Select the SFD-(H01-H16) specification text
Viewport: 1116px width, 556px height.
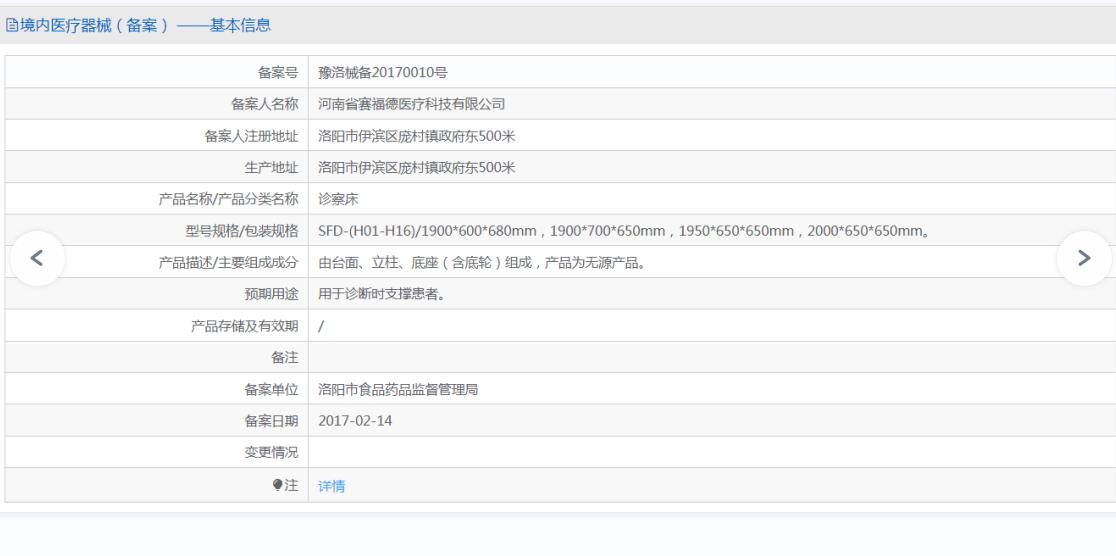click(x=624, y=231)
